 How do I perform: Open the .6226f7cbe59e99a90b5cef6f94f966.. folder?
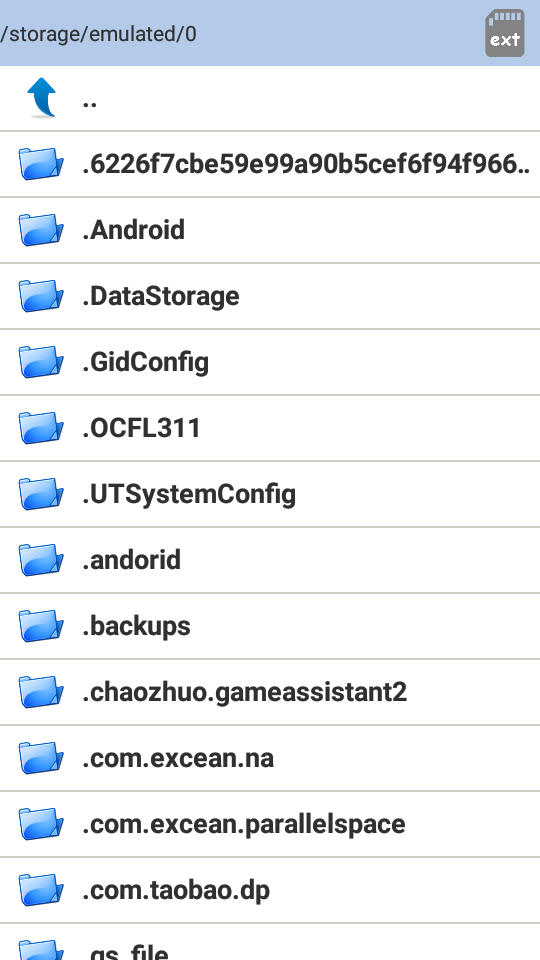click(270, 164)
